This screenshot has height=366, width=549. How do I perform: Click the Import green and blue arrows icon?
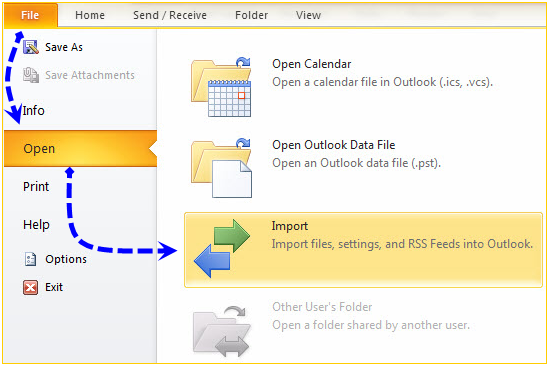pyautogui.click(x=222, y=248)
